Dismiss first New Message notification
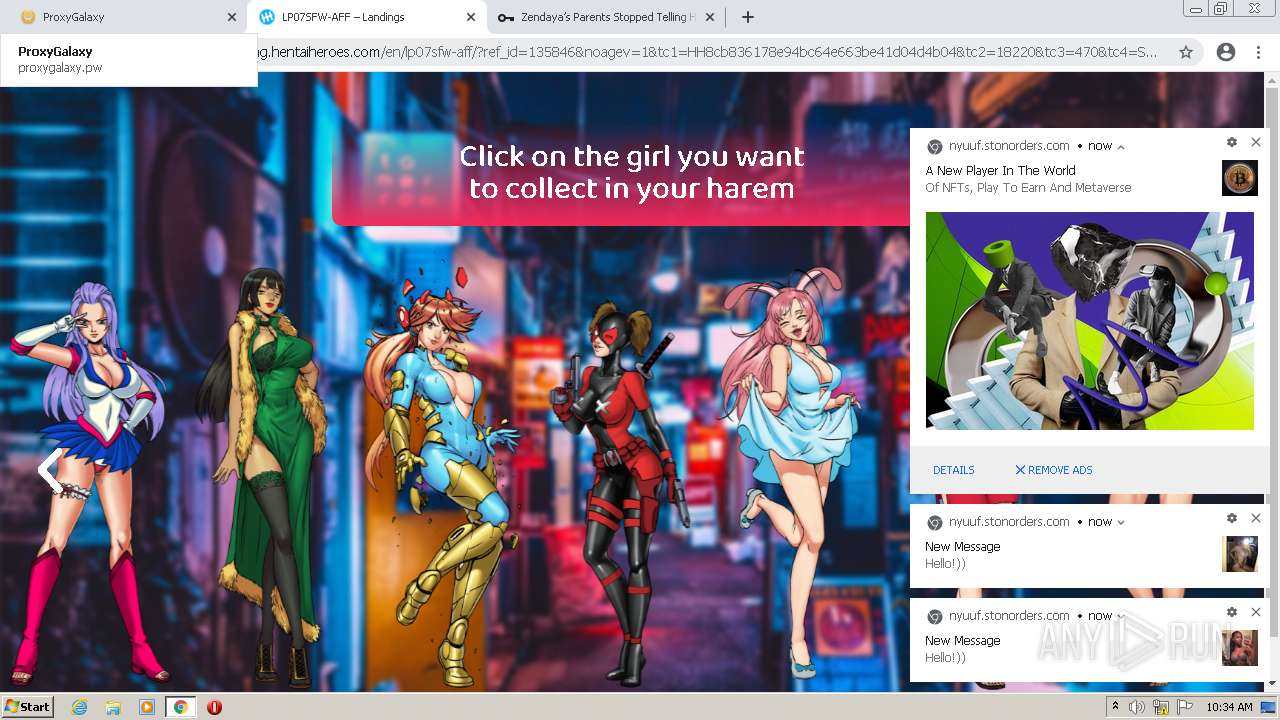This screenshot has width=1280, height=720. (x=1256, y=518)
